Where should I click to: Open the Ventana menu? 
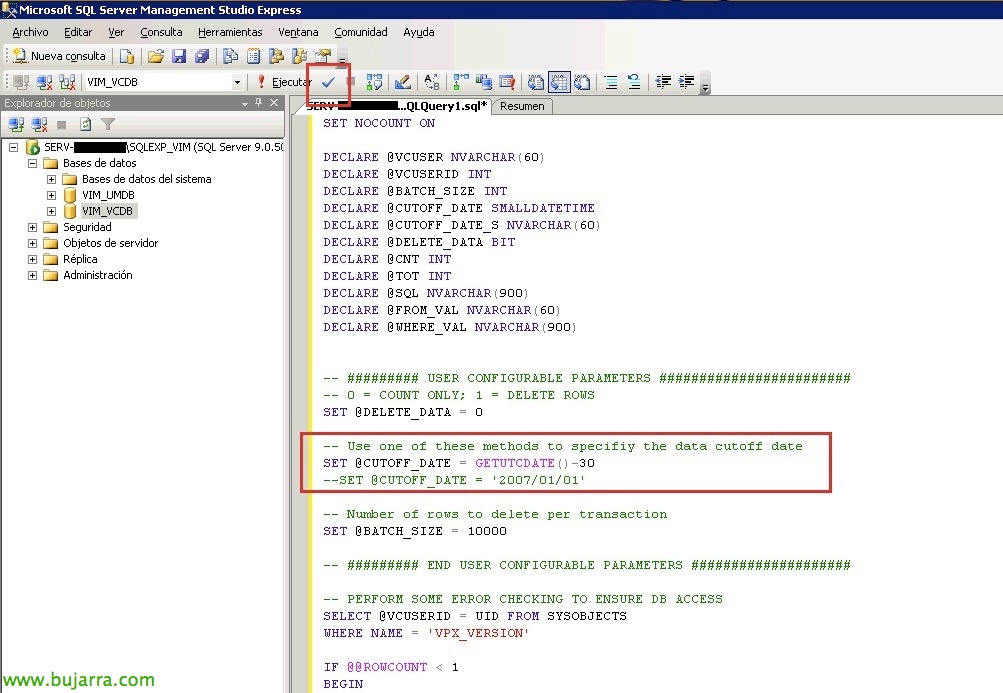[x=298, y=32]
